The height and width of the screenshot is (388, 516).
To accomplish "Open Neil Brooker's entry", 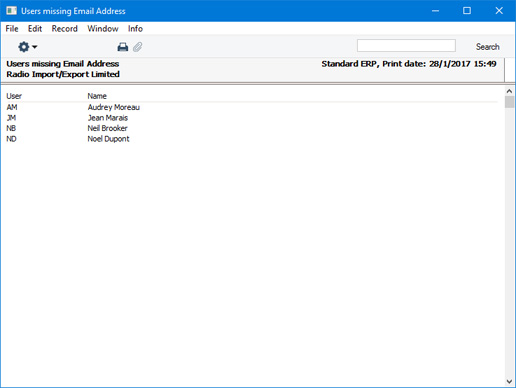I will coord(107,128).
